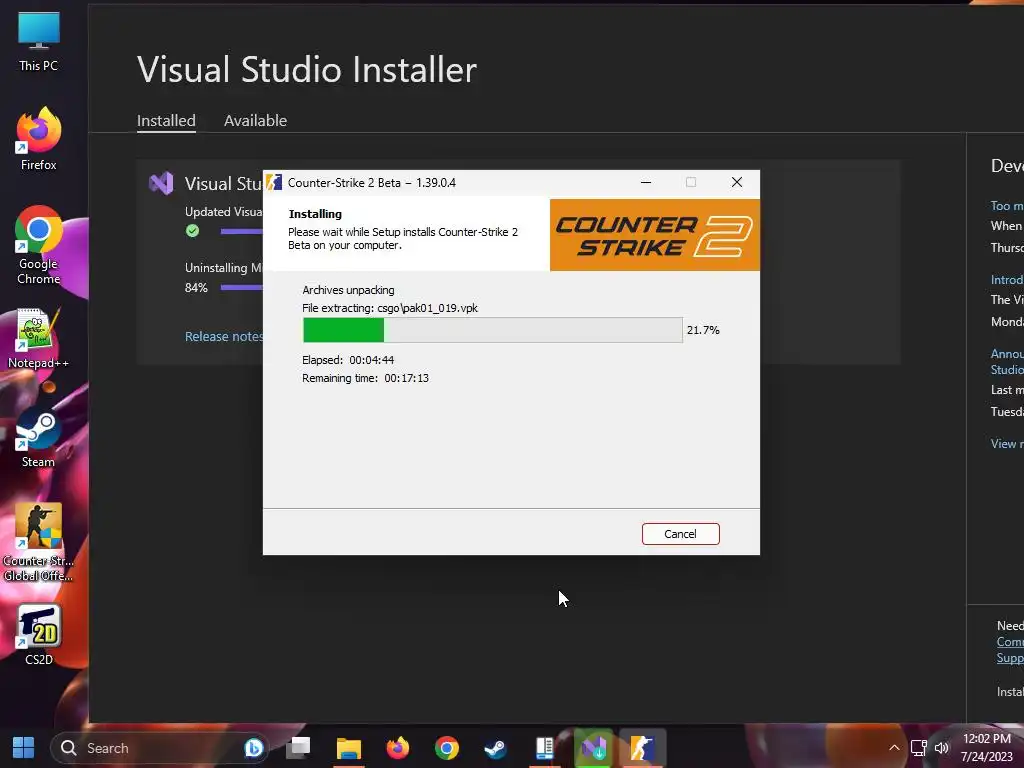Open the This PC desktop icon

pos(39,40)
